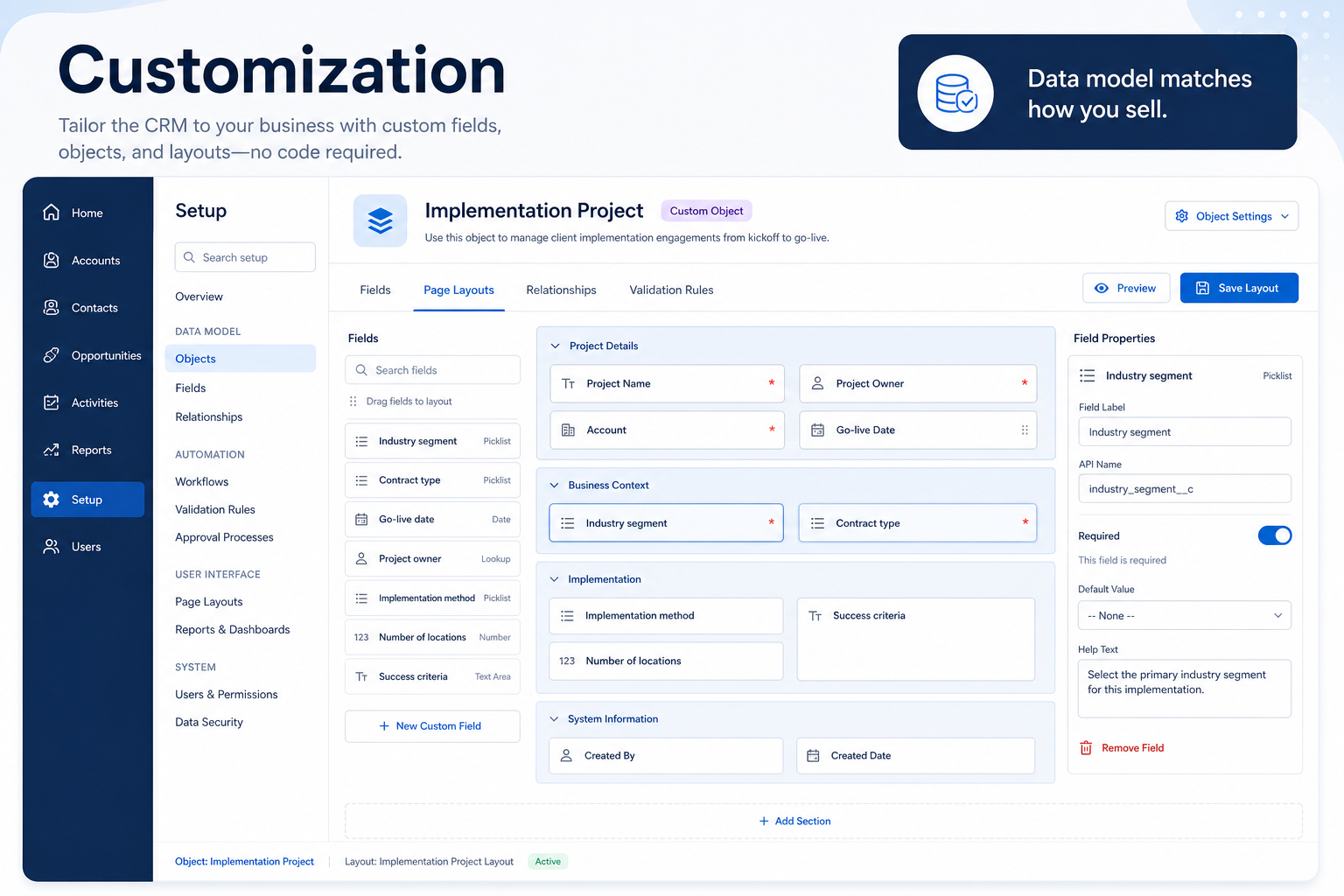The width and height of the screenshot is (1344, 896).
Task: Click the Reports chart icon
Action: (x=52, y=450)
